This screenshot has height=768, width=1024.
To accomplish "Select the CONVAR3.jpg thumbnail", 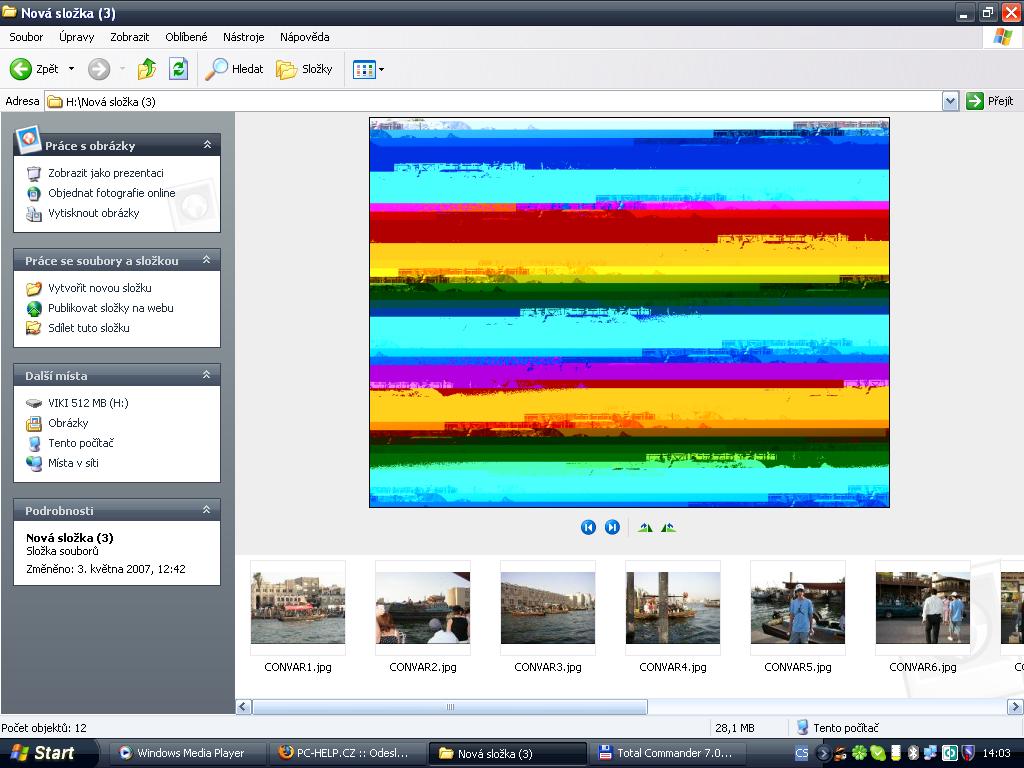I will [x=548, y=608].
